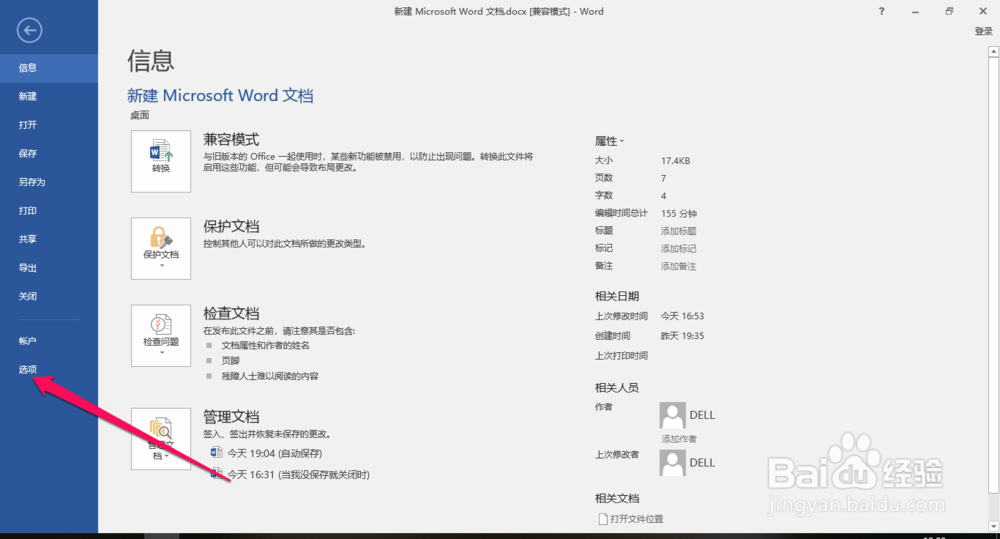Screen dimensions: 1000x539
Task: Expand the 属性 properties dropdown
Action: [610, 141]
